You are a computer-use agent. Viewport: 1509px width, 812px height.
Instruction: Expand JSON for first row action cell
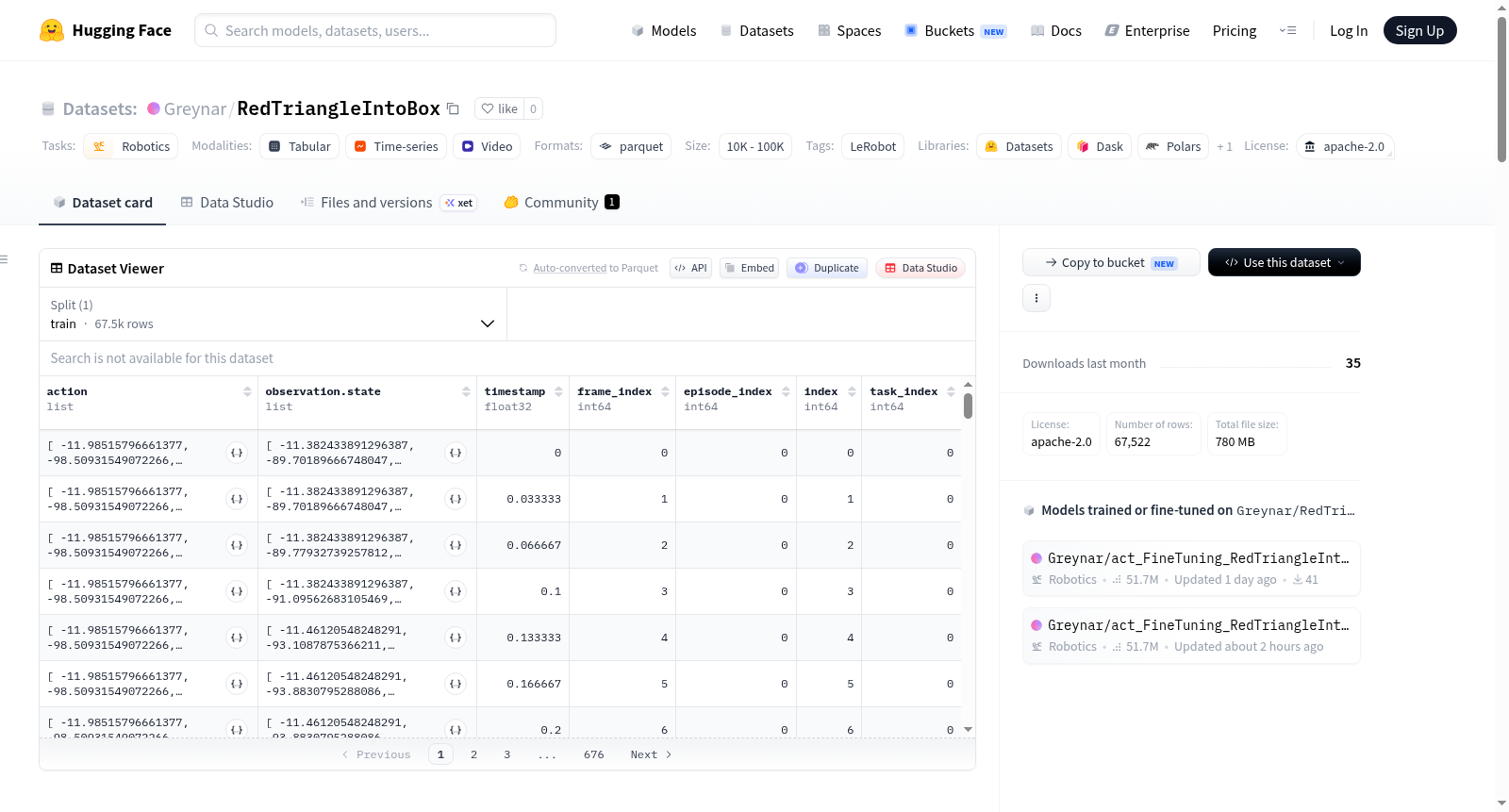[x=237, y=453]
